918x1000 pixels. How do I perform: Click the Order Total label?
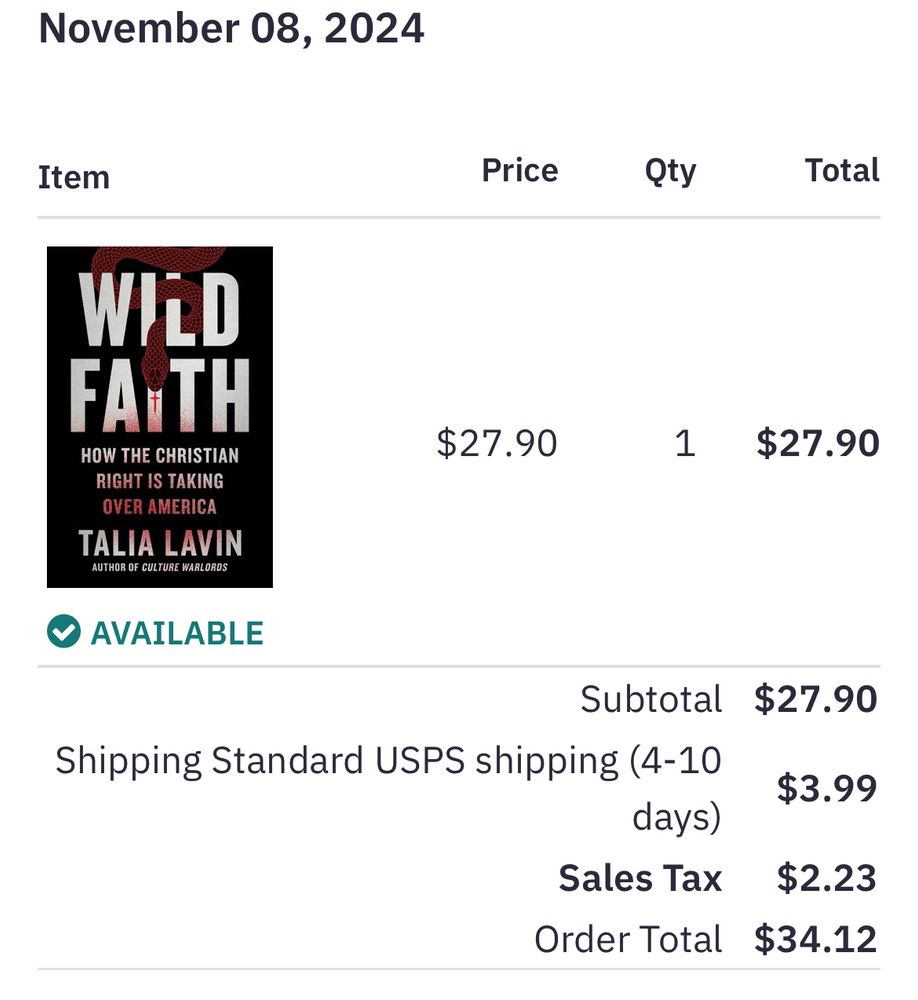click(628, 939)
